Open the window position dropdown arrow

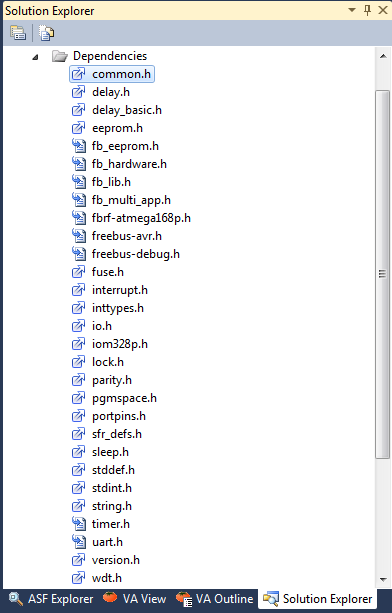coord(352,10)
